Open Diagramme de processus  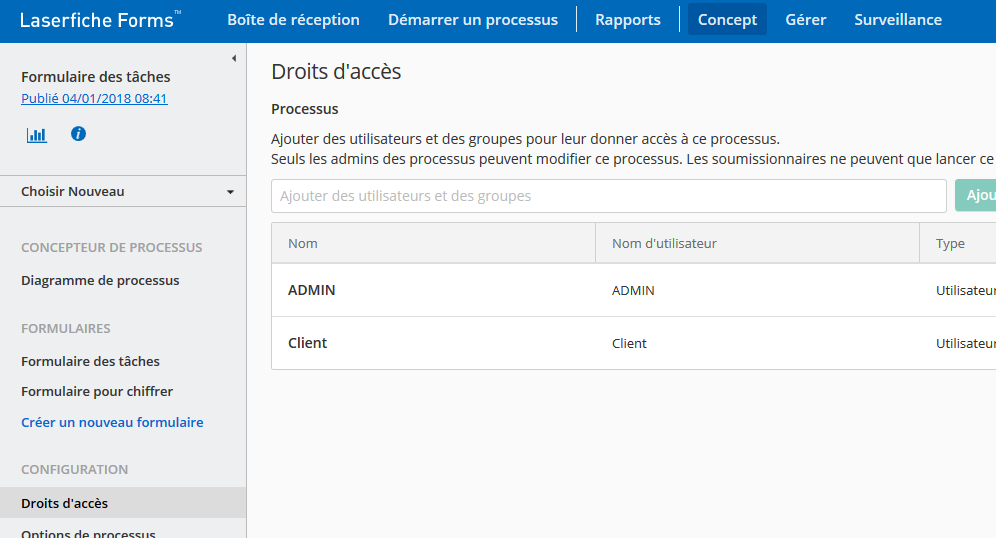point(100,280)
